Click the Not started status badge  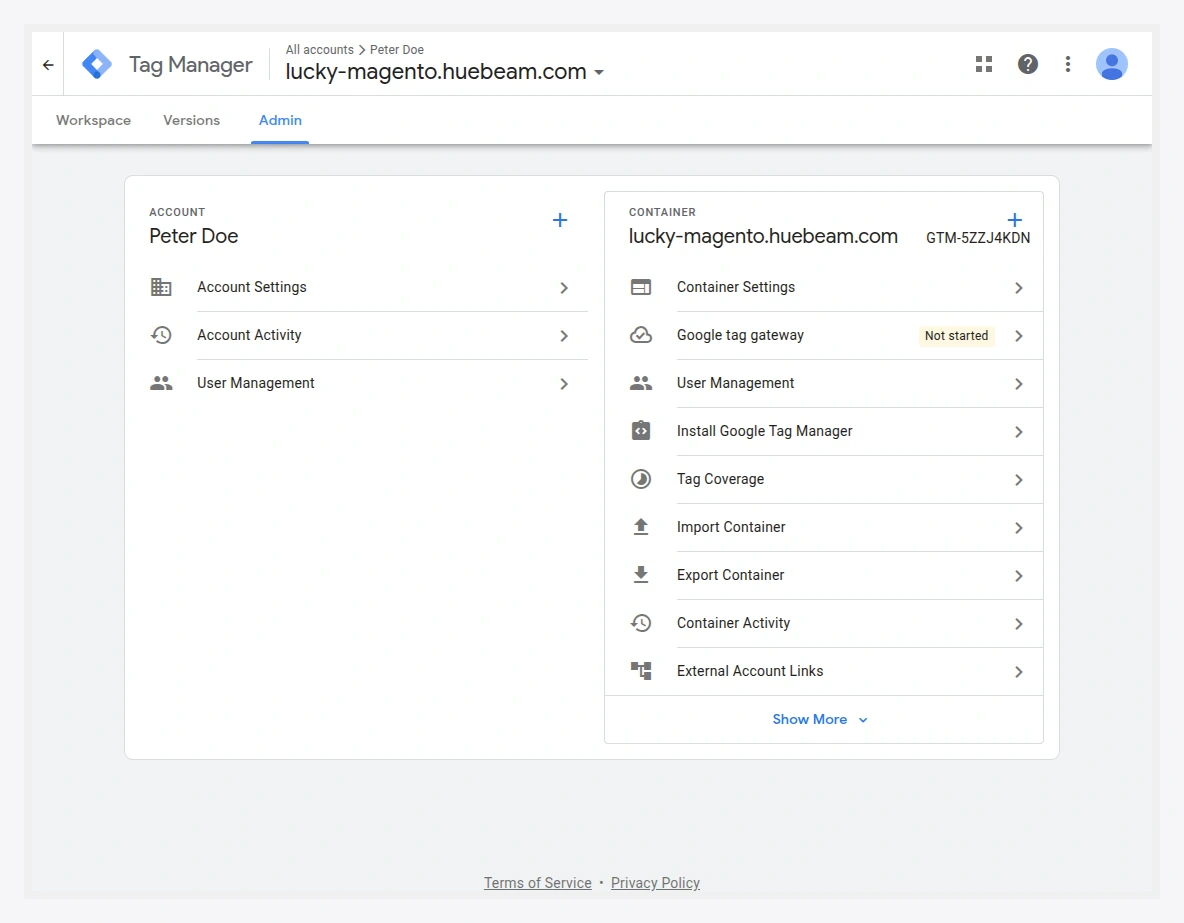(956, 335)
